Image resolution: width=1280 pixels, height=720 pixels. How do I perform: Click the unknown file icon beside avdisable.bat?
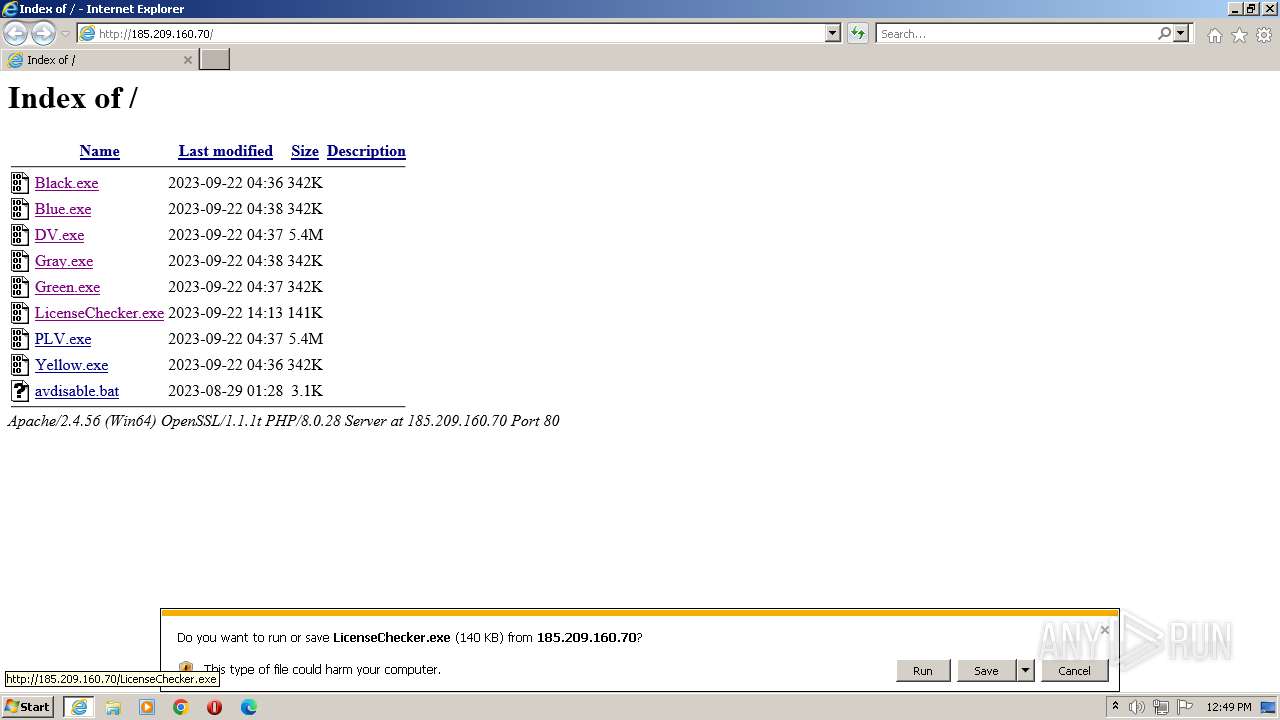20,390
